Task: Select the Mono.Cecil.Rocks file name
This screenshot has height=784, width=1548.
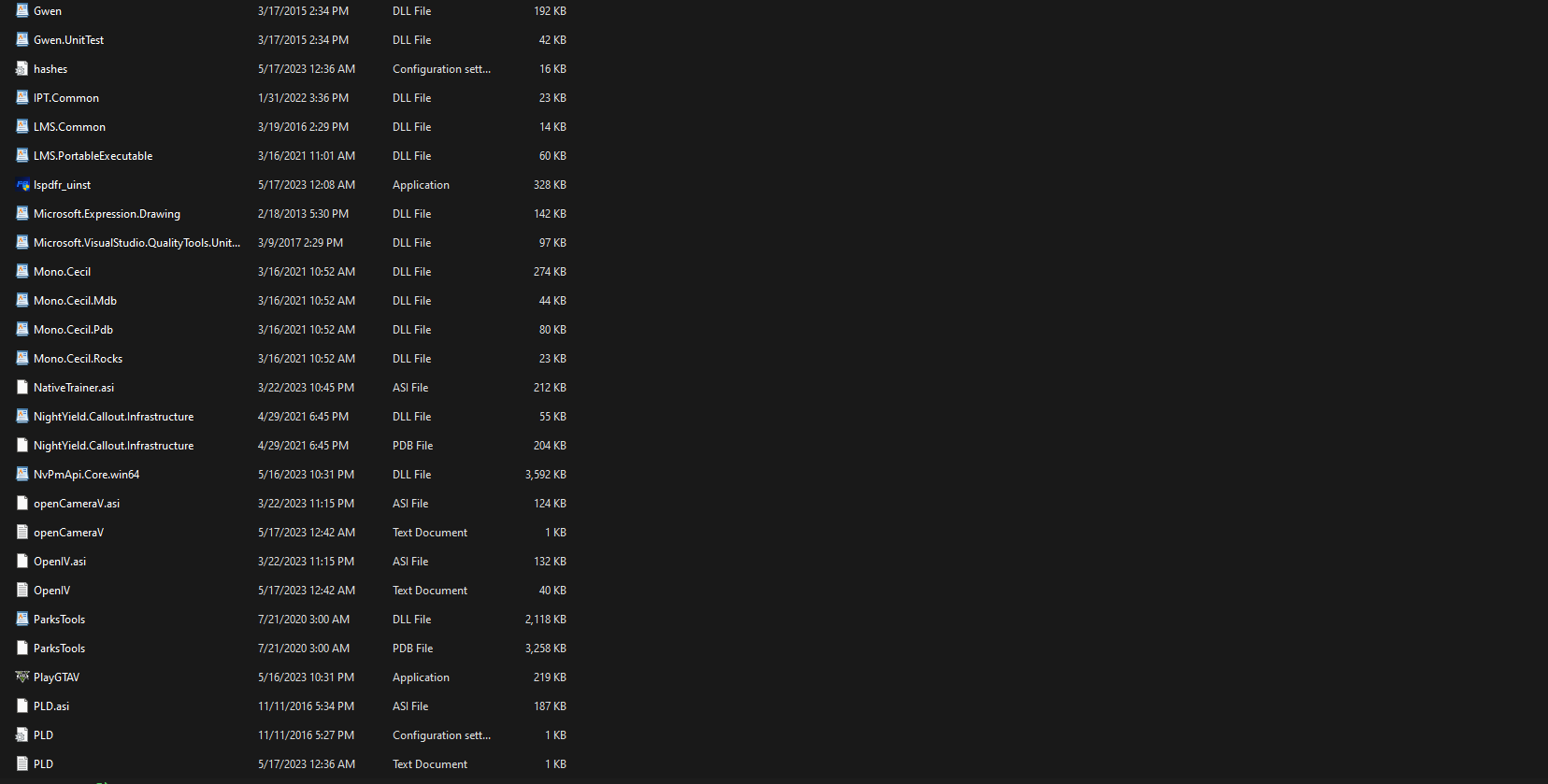Action: [x=78, y=359]
